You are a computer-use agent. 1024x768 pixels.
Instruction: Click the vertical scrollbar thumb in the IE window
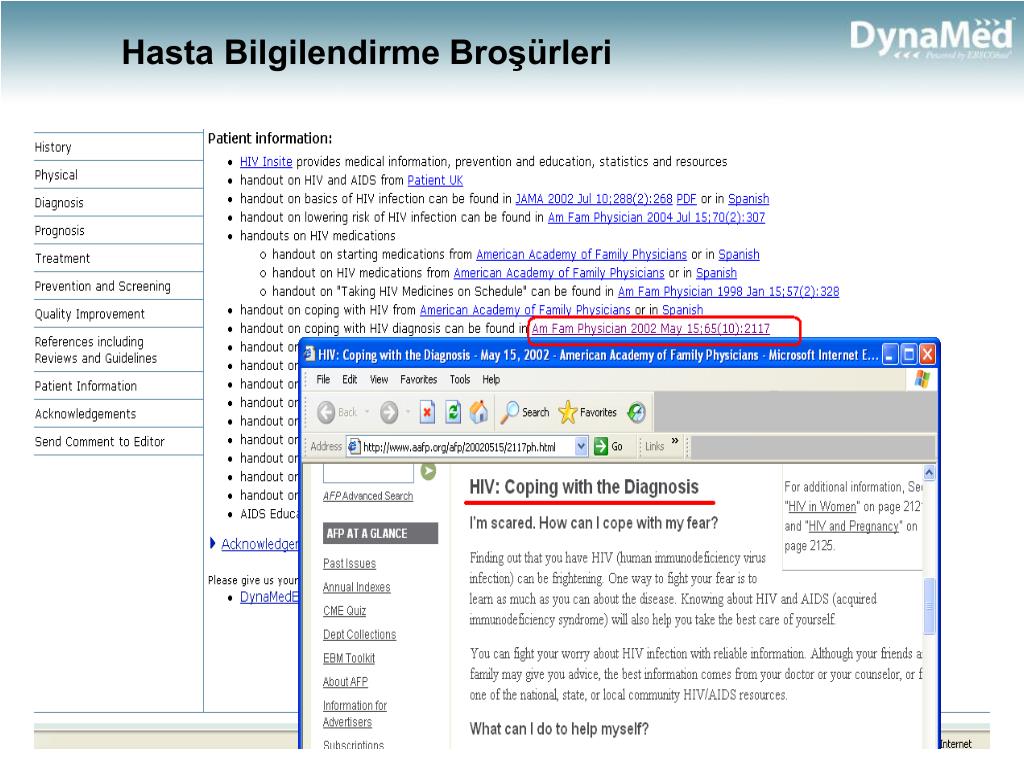tap(929, 606)
